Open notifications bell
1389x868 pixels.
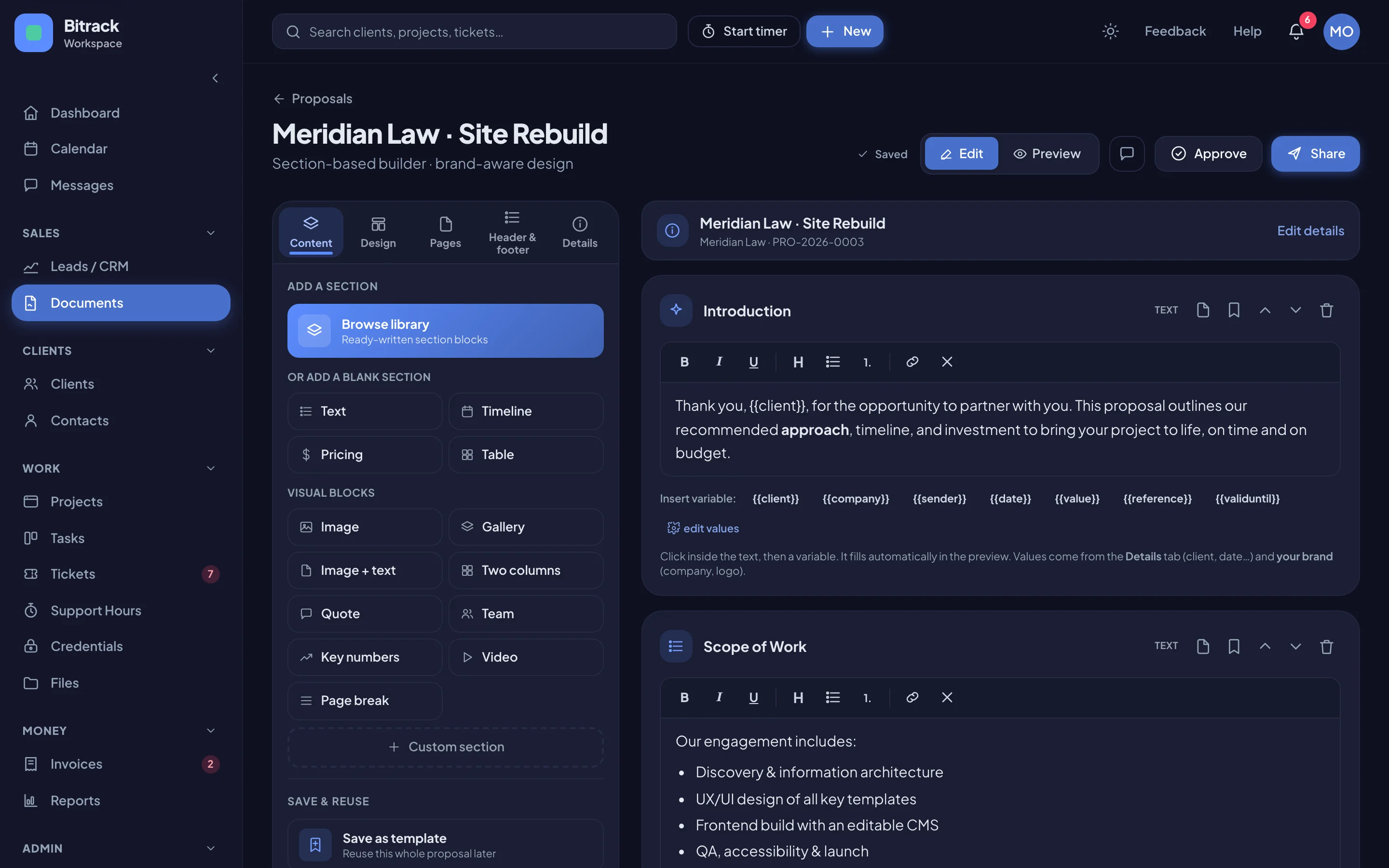1296,31
